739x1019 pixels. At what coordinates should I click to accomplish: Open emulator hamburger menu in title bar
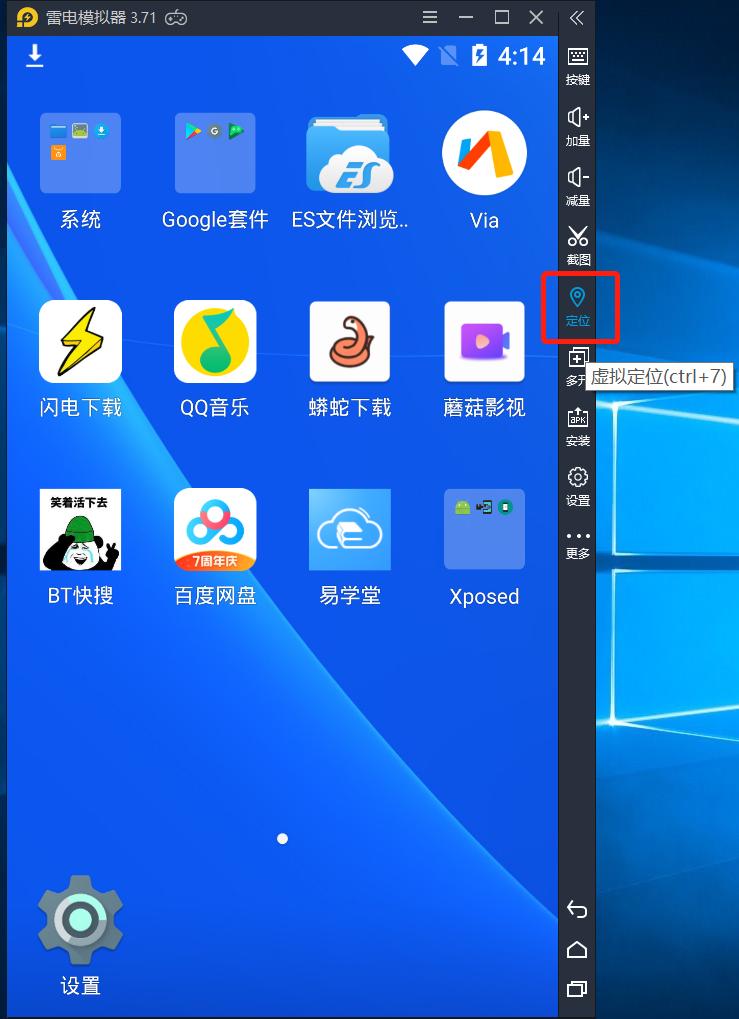[x=430, y=18]
